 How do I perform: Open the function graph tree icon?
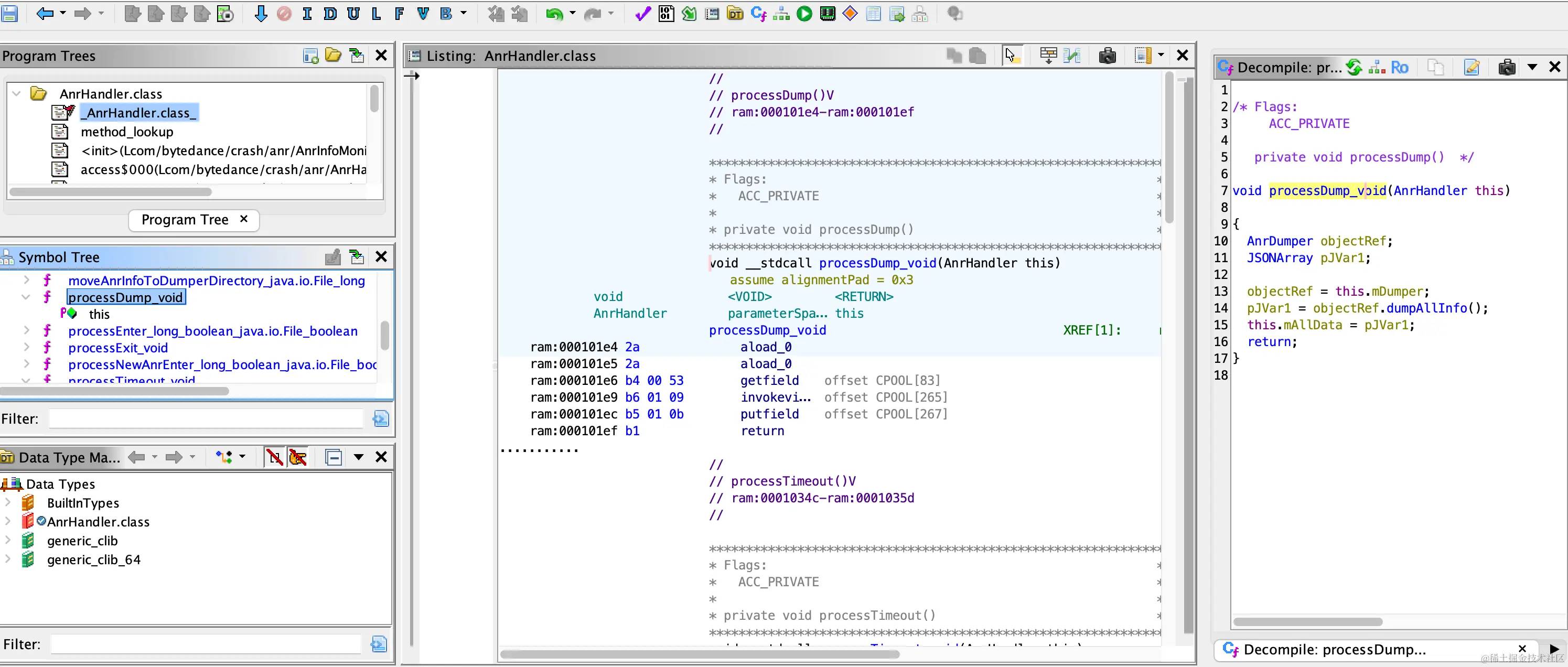click(x=781, y=14)
